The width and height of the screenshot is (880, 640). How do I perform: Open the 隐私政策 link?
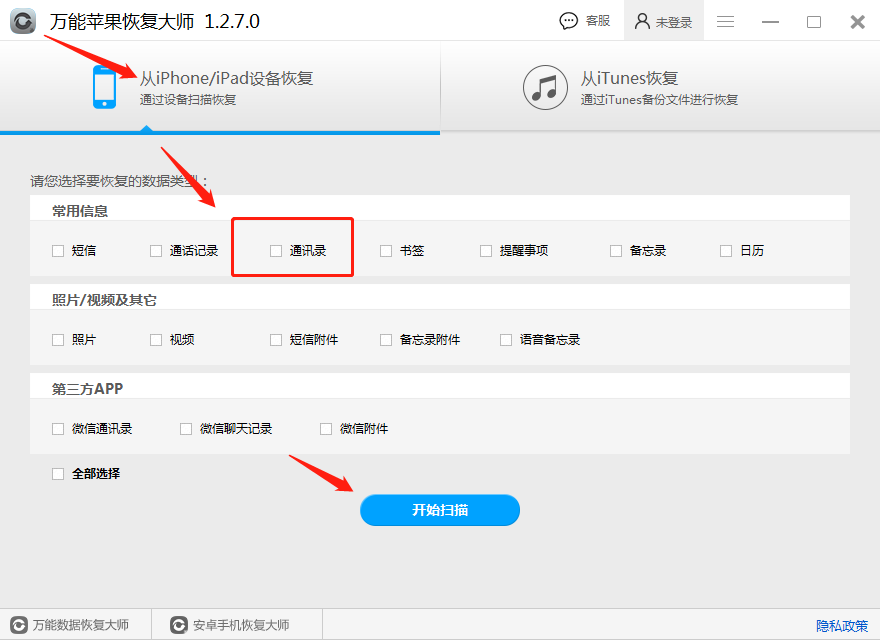(x=842, y=625)
